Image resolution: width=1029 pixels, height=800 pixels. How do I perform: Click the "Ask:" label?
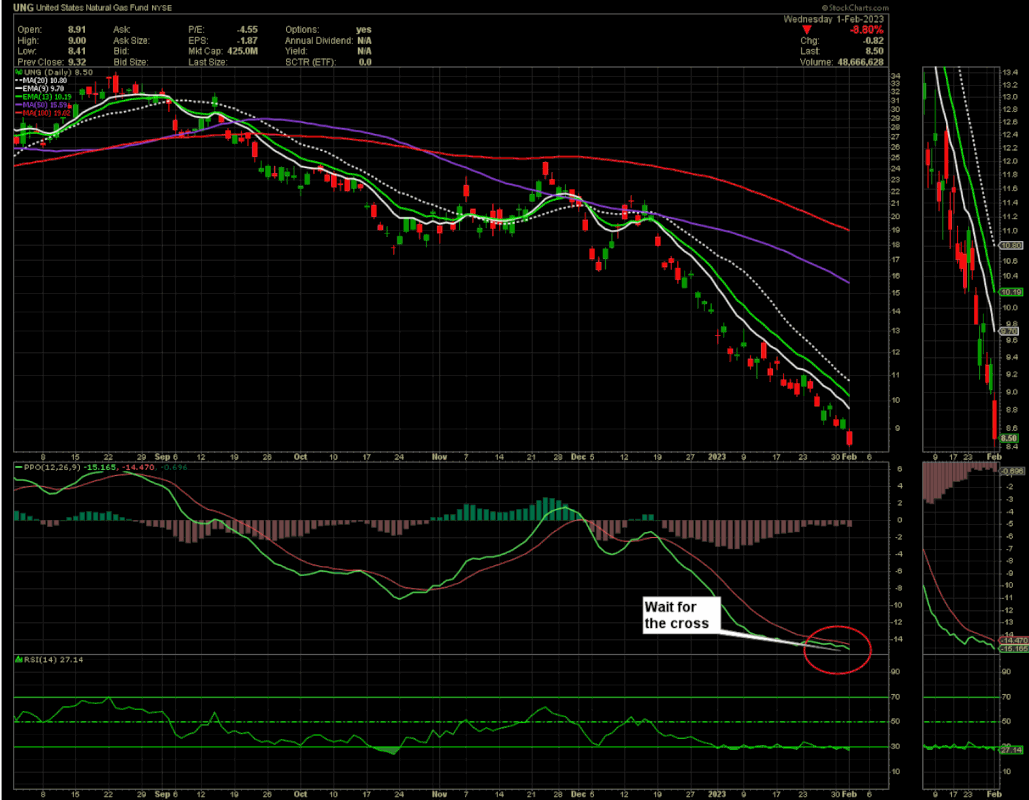pyautogui.click(x=121, y=30)
